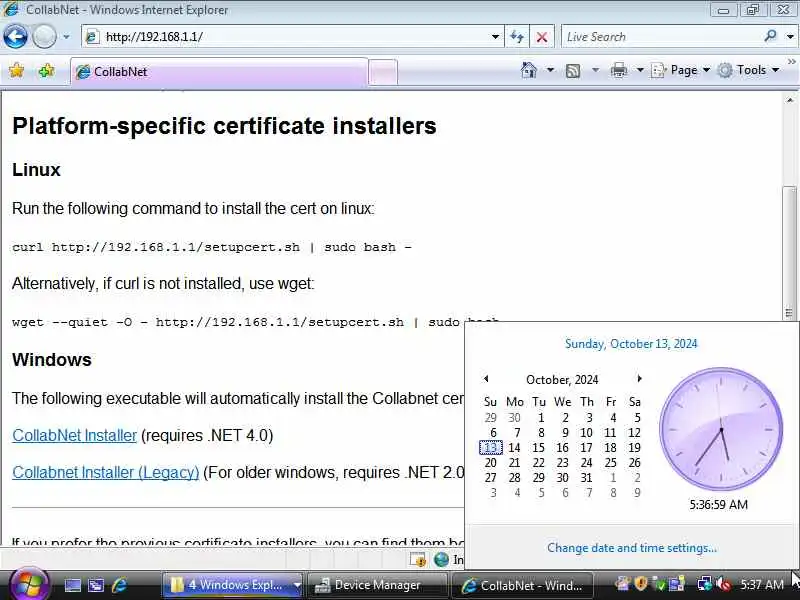This screenshot has width=800, height=600.
Task: Select the CollabNet browser tab
Action: (x=219, y=72)
